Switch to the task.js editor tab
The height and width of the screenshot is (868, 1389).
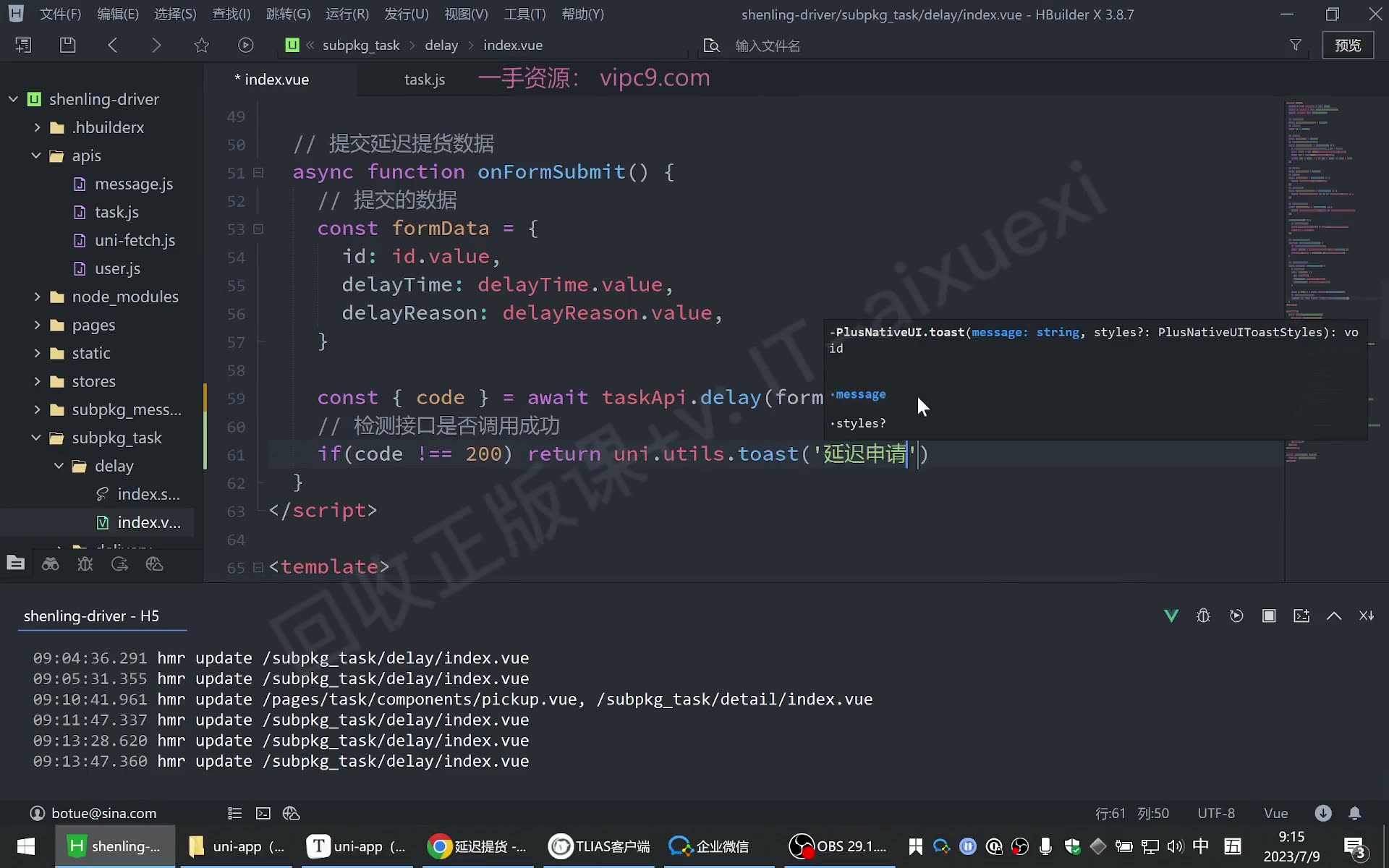point(425,80)
